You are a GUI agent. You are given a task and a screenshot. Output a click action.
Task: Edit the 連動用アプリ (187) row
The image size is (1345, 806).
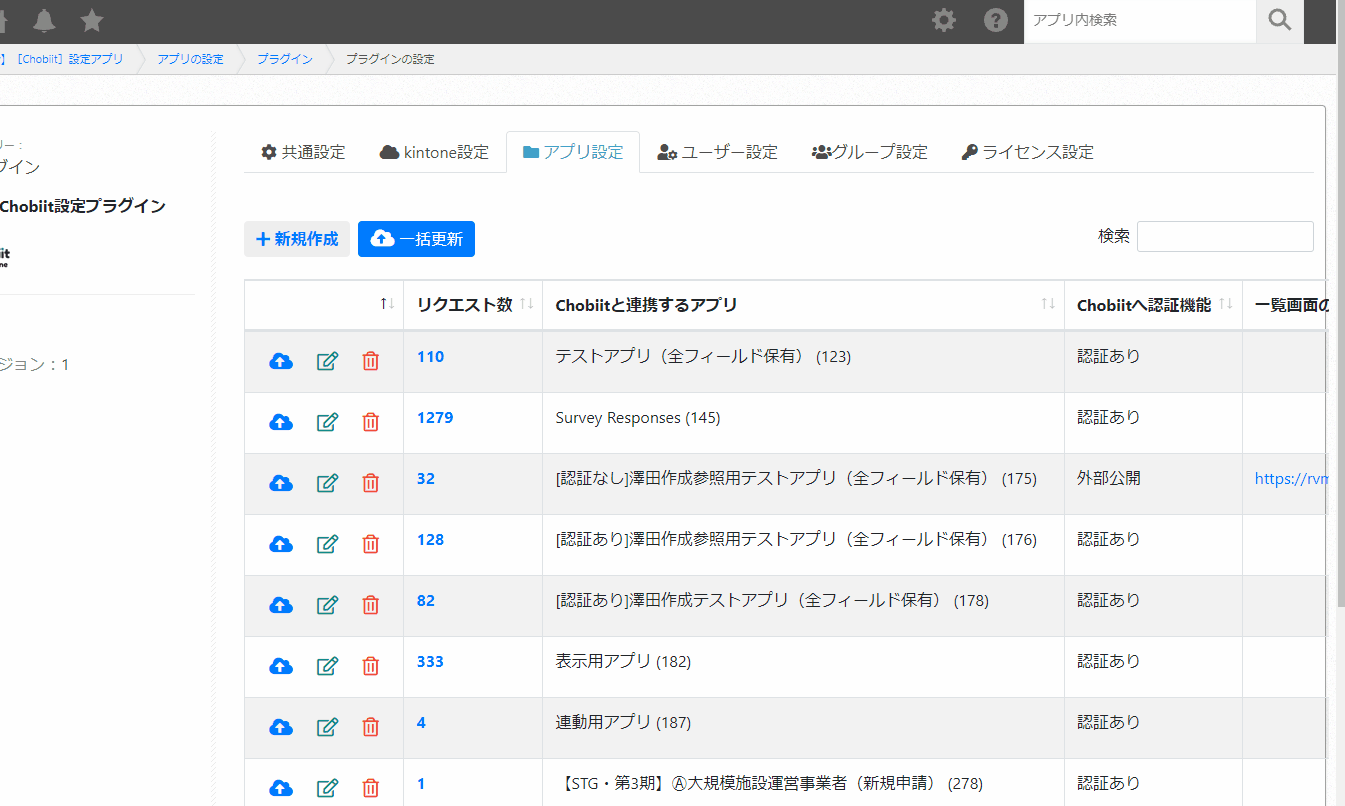pyautogui.click(x=327, y=727)
